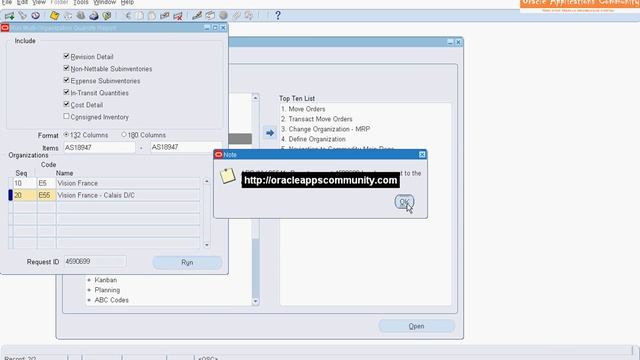The image size is (640, 360).
Task: Click the Navigator function list scroll up arrow
Action: (x=256, y=98)
